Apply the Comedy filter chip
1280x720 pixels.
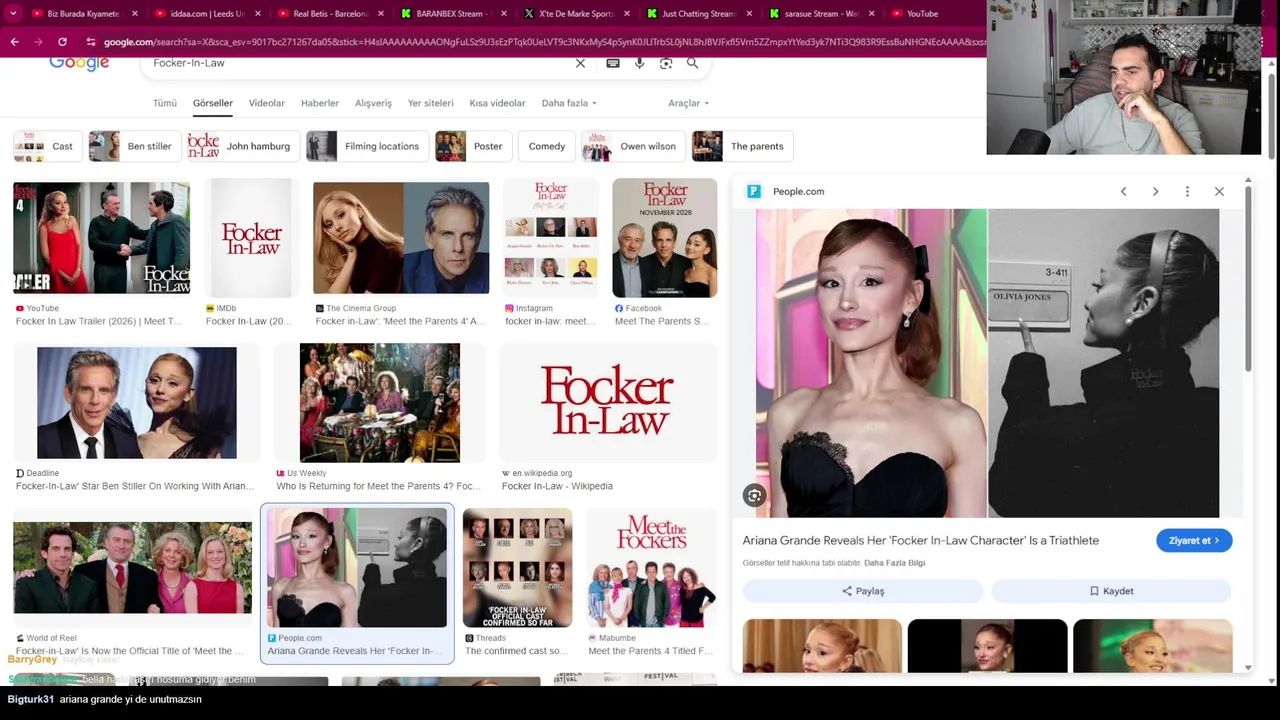547,146
